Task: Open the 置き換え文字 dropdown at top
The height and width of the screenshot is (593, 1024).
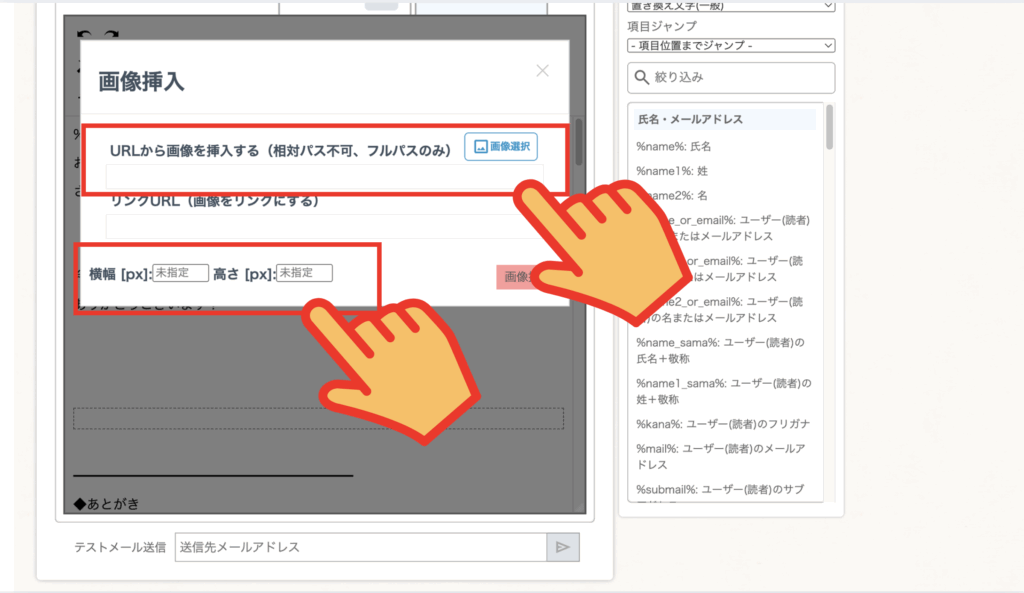Action: pyautogui.click(x=730, y=6)
